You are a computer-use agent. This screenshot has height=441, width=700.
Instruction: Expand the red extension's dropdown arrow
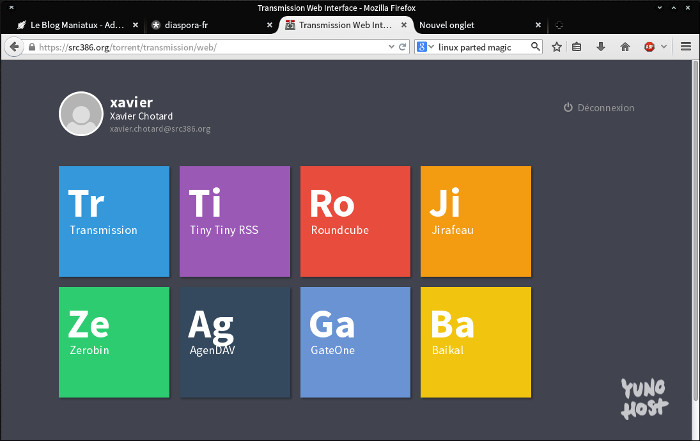click(x=664, y=47)
